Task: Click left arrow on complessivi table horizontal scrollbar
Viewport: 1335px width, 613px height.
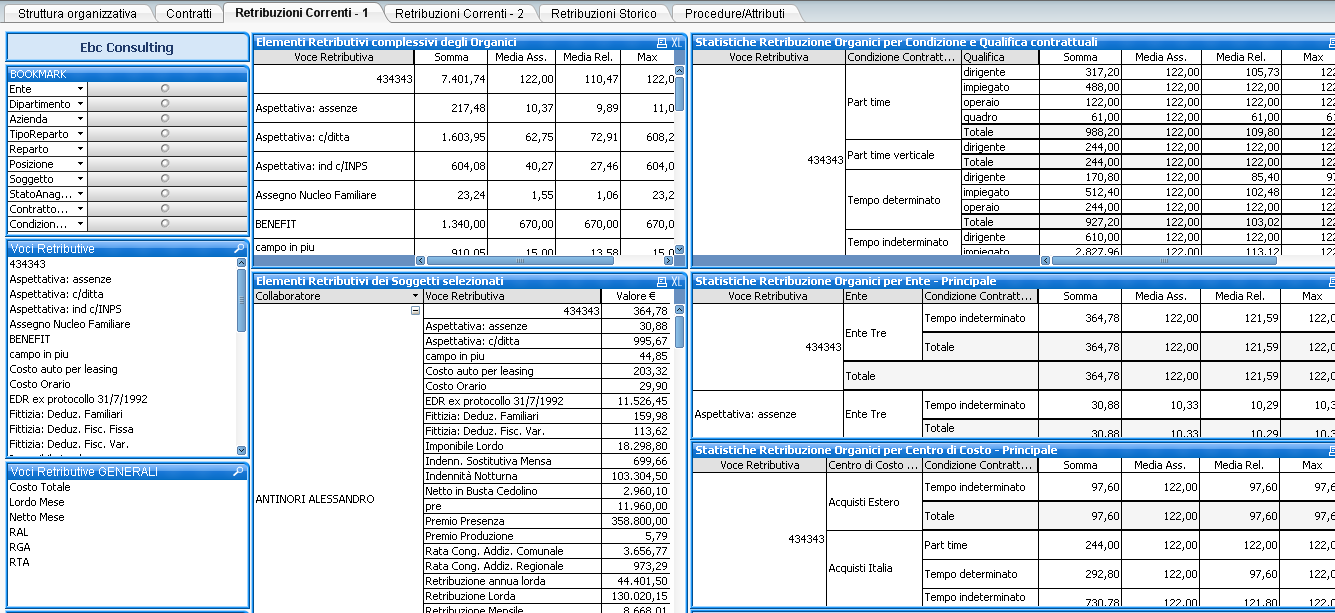Action: click(x=421, y=260)
